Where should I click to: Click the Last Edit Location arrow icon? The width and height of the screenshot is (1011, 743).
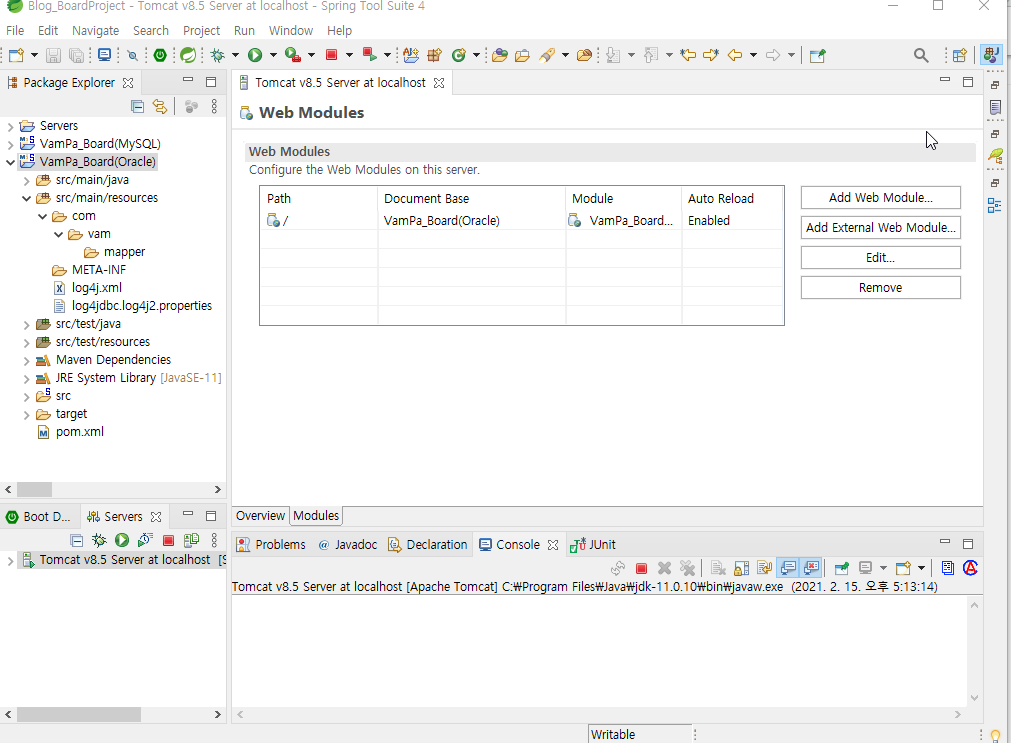click(x=688, y=55)
